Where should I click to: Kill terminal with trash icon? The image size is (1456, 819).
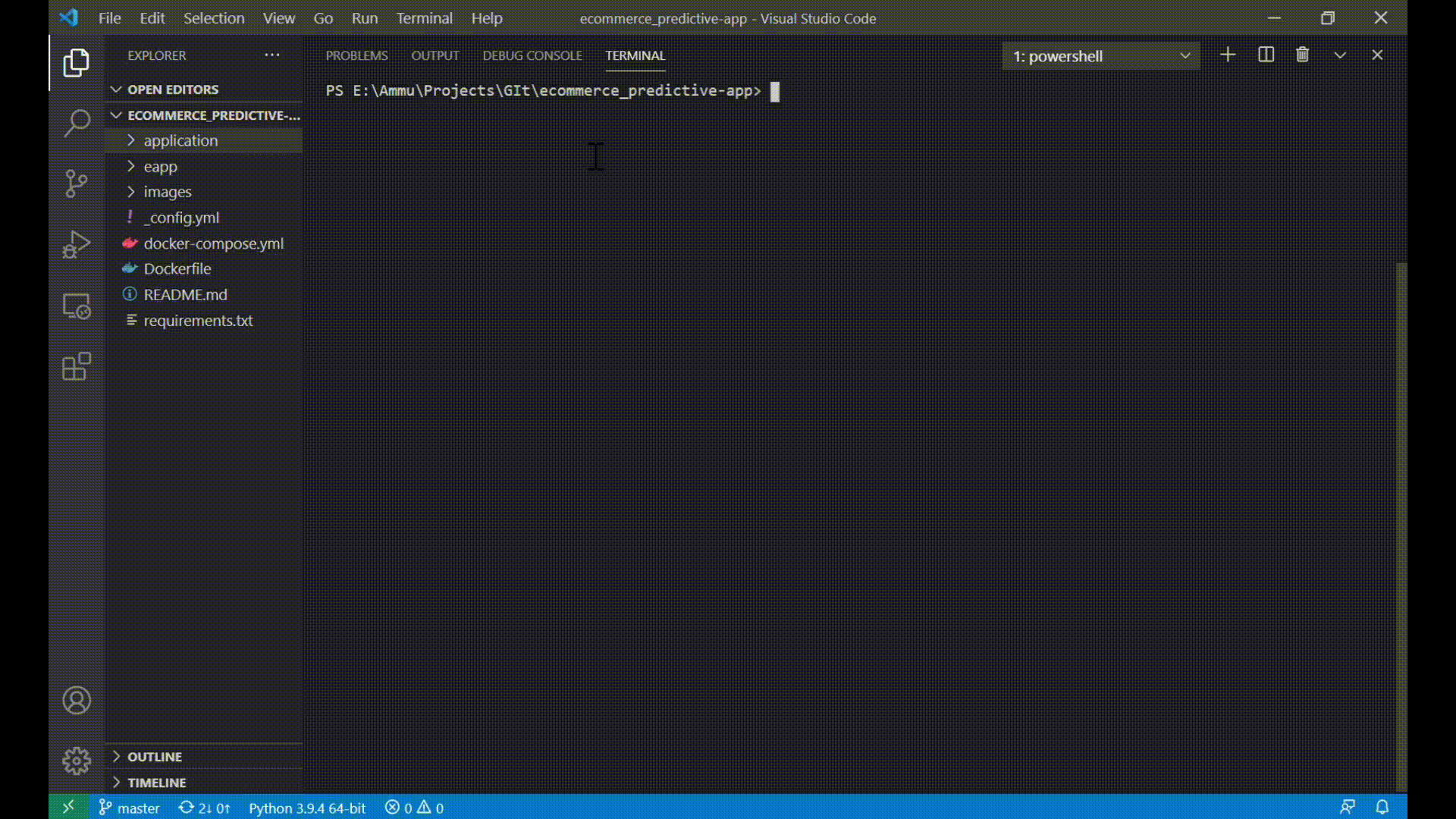tap(1302, 55)
